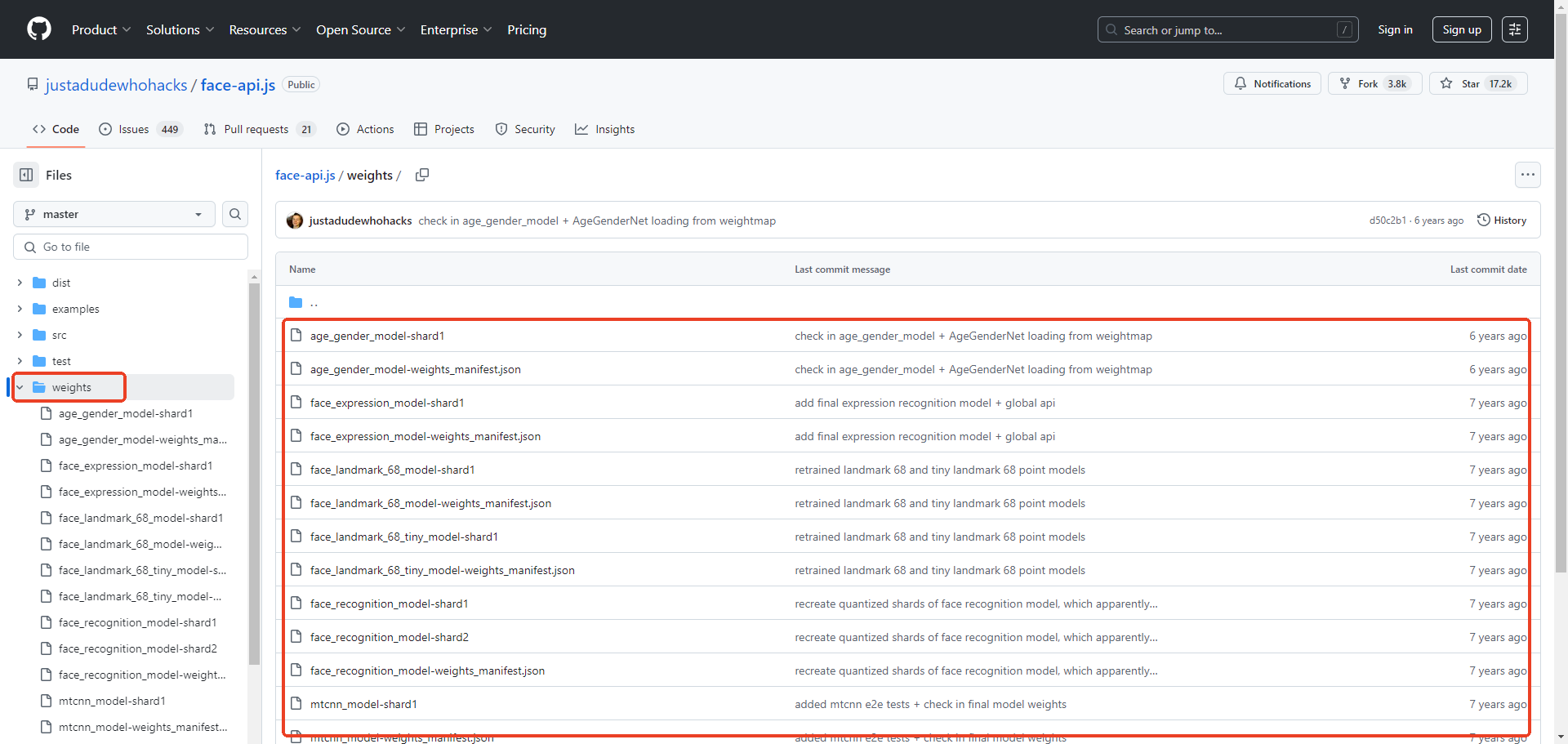
Task: Open the GitHub homepage logo
Action: [39, 29]
